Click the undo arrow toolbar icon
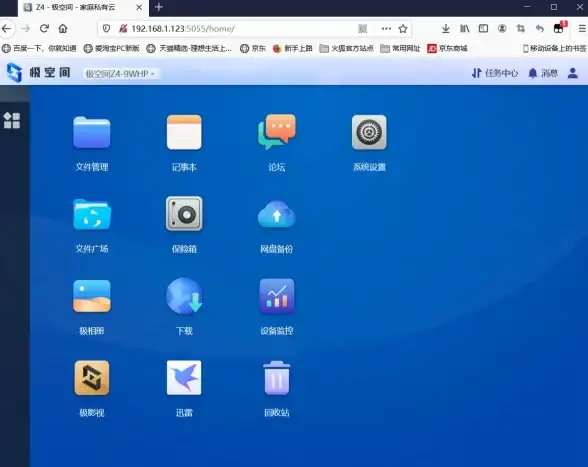This screenshot has height=467, width=588. point(540,29)
